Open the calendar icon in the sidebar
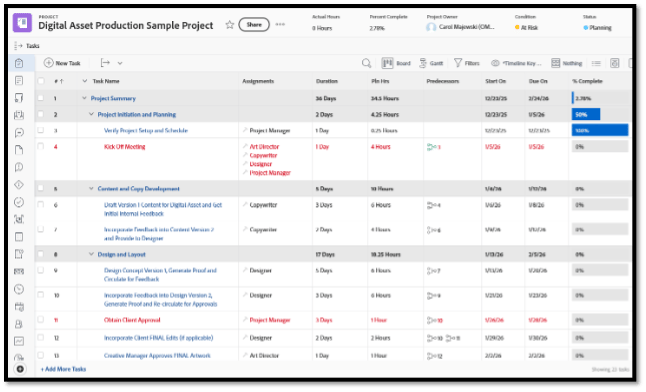646x392 pixels. [19, 307]
